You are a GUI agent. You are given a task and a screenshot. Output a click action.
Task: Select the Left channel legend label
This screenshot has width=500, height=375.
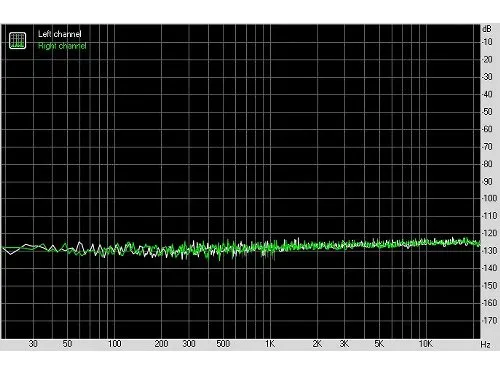click(60, 34)
